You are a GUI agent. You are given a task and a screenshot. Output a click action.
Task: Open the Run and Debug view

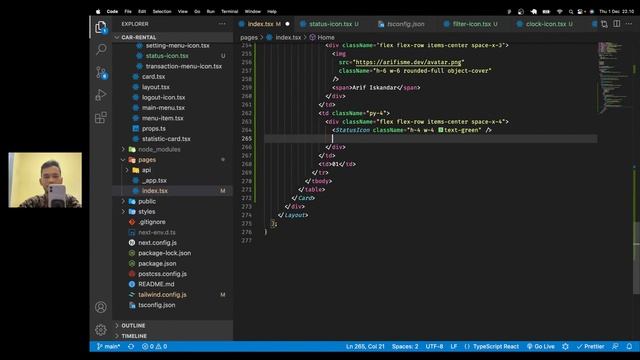tap(101, 95)
